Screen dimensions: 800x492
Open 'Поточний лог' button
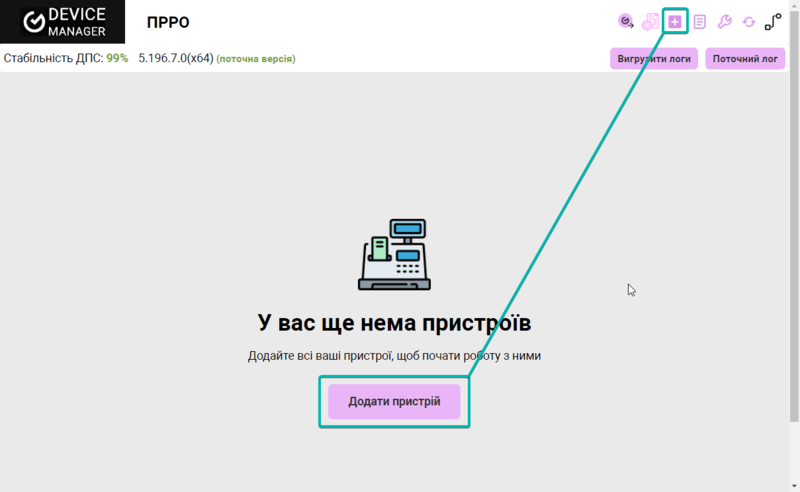[745, 58]
